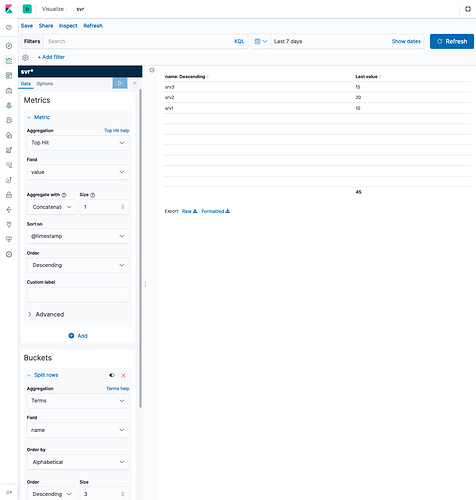Screen dimensions: 476x500
Task: Export the table as Formatted
Action: (x=216, y=211)
